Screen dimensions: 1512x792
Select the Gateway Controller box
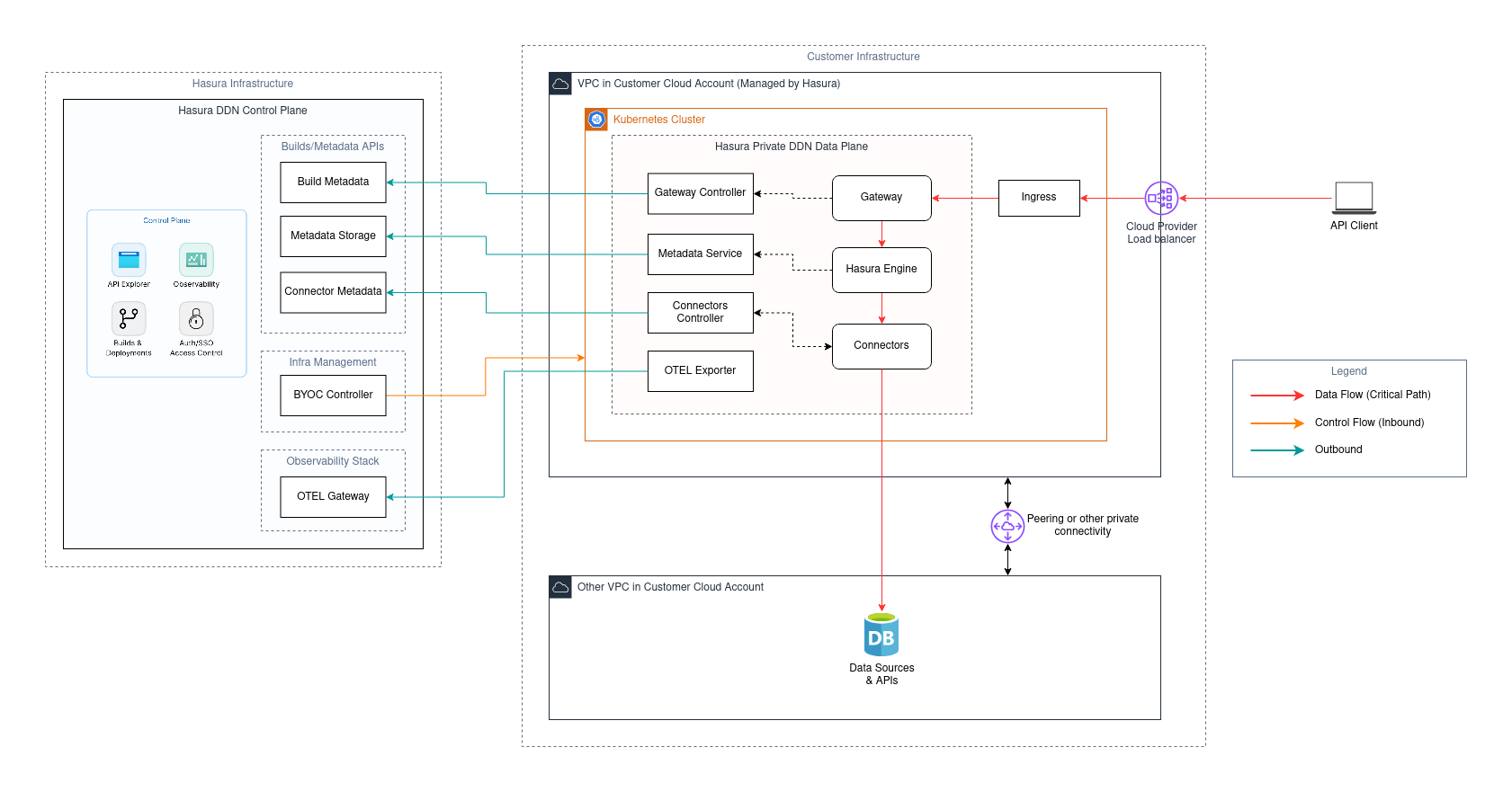[701, 193]
